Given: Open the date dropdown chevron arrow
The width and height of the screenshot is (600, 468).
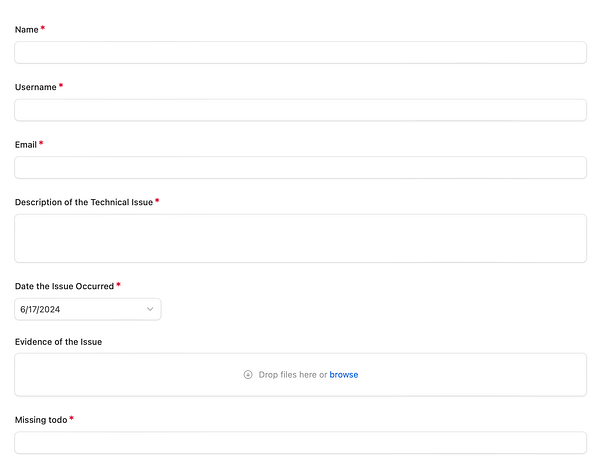Looking at the screenshot, I should [x=150, y=310].
